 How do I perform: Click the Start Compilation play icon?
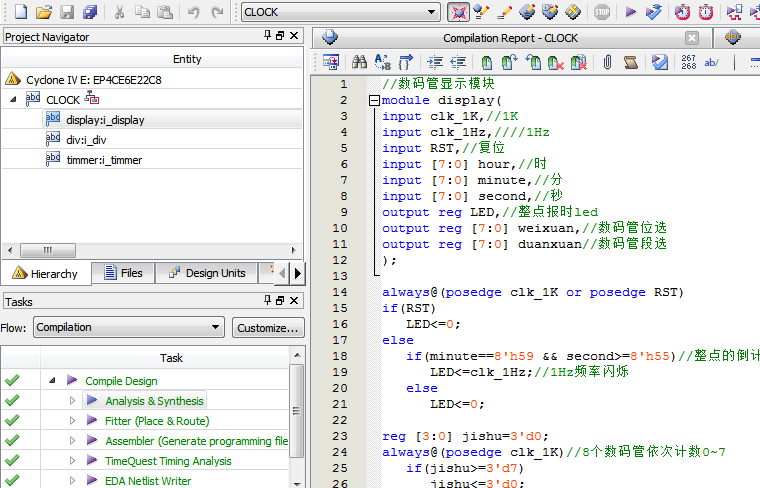point(630,12)
